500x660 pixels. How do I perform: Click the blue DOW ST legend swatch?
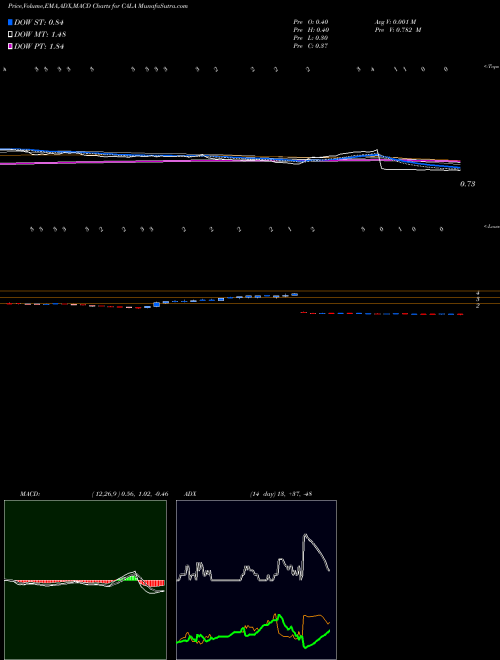[x=10, y=22]
